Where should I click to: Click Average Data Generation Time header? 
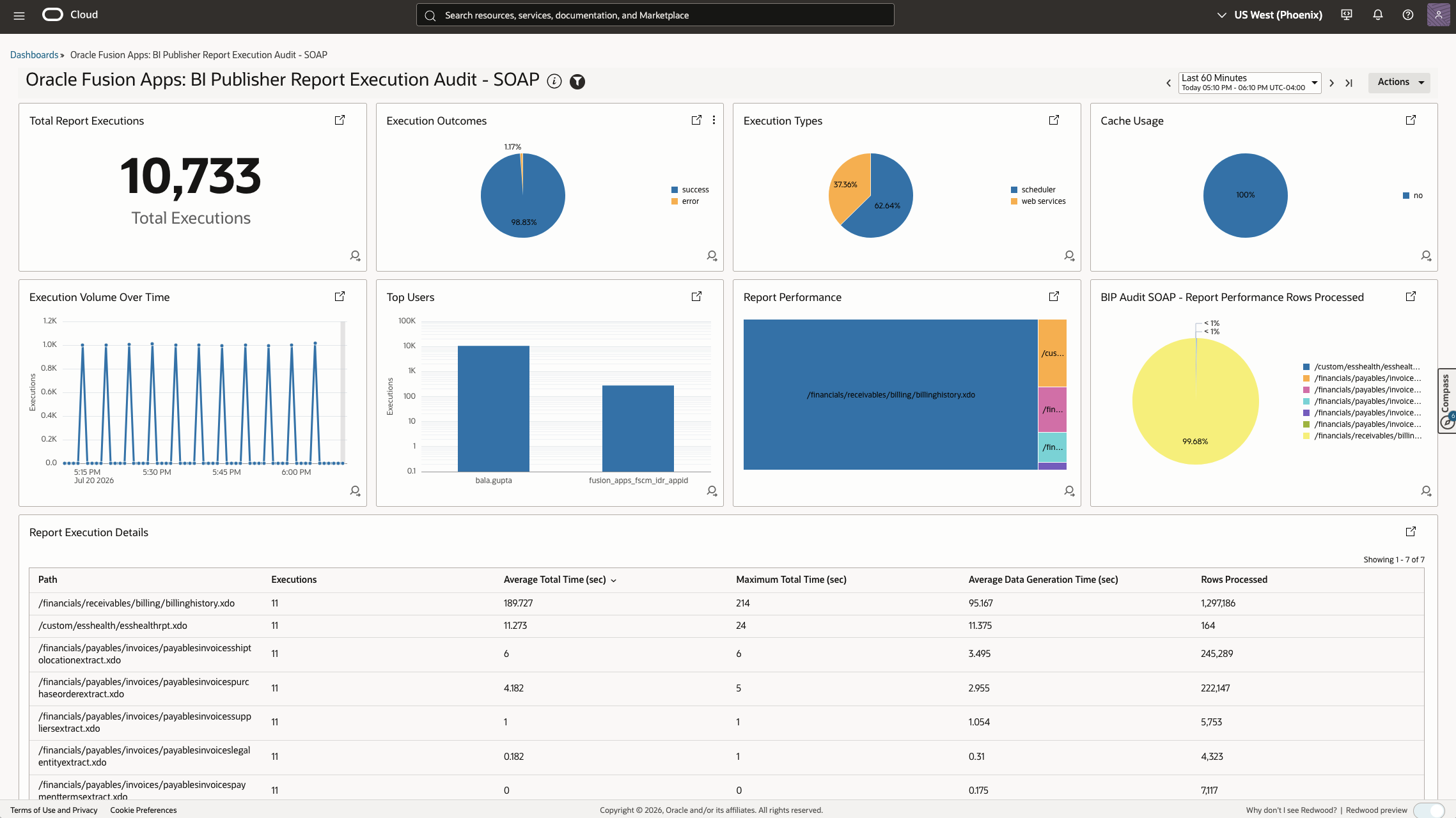point(1043,580)
